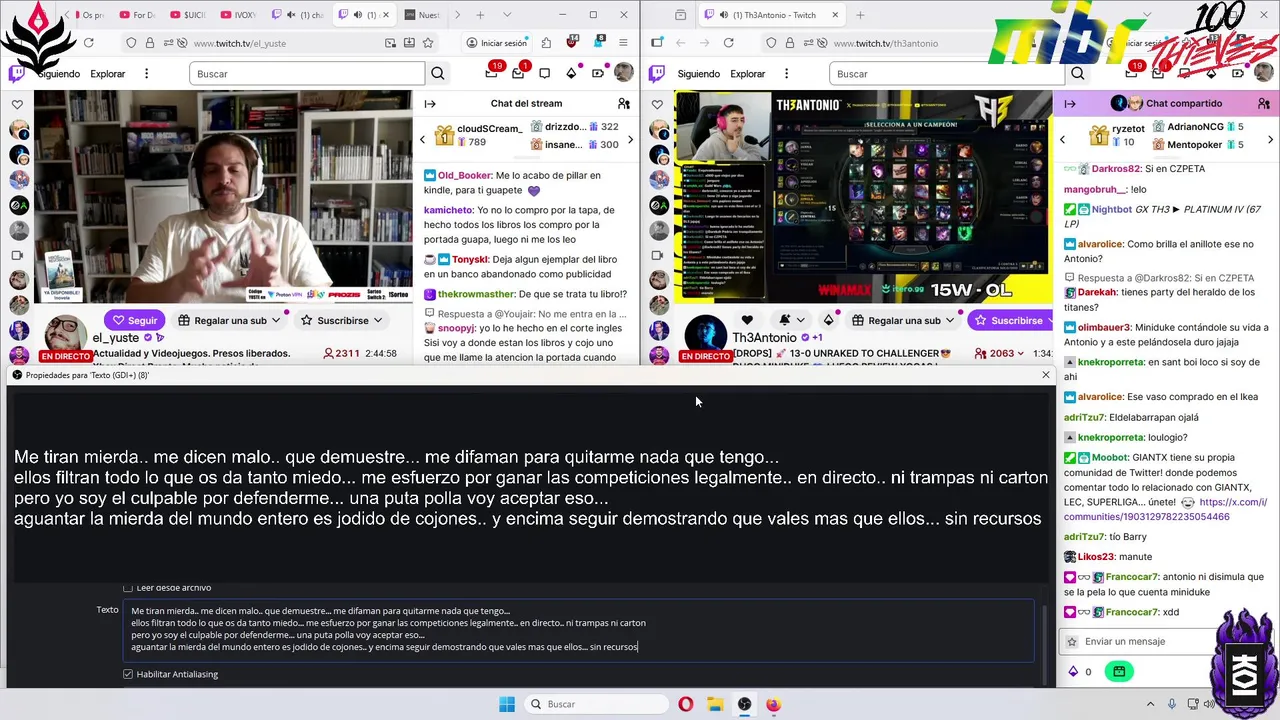This screenshot has width=1280, height=720.
Task: Next gifter arrow in Chat del stream leaderboard
Action: point(630,139)
